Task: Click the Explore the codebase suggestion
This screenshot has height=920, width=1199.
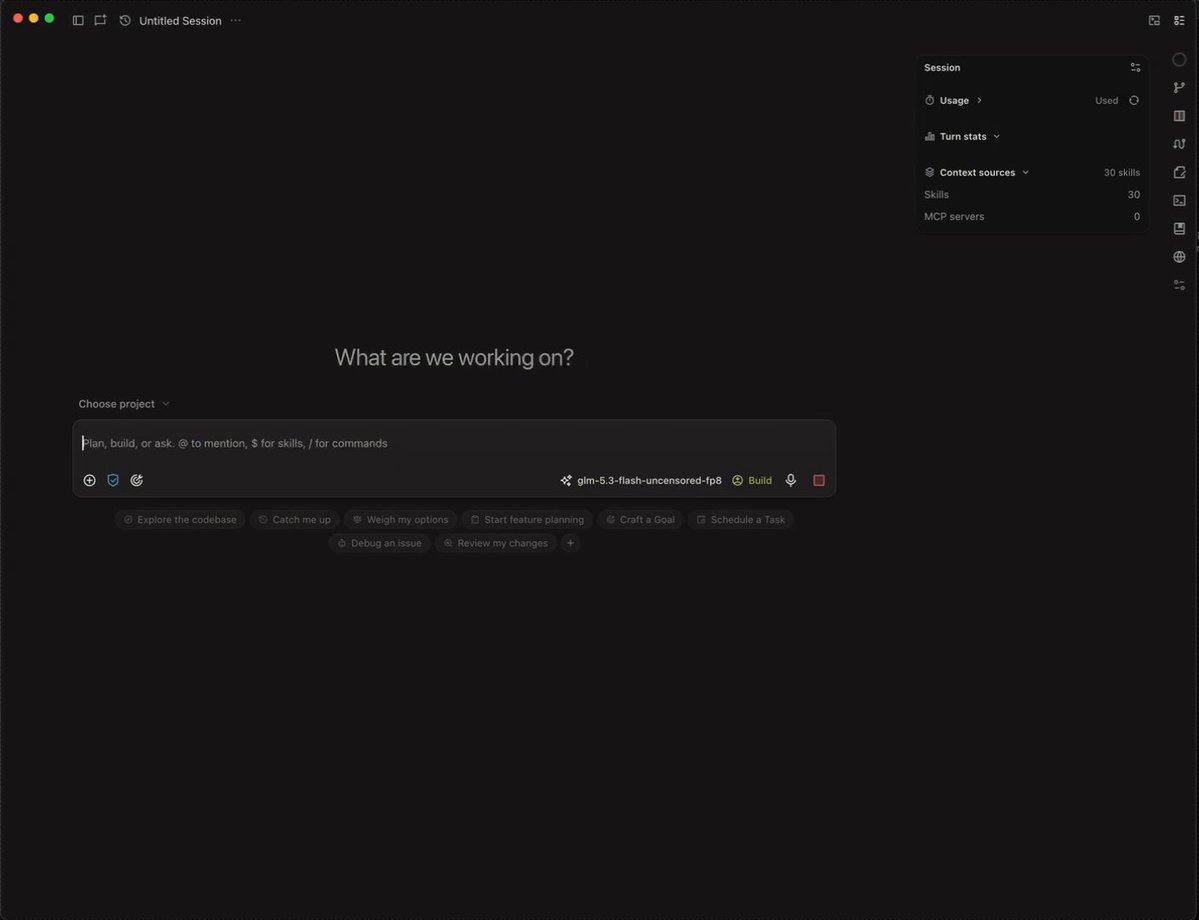Action: click(180, 519)
